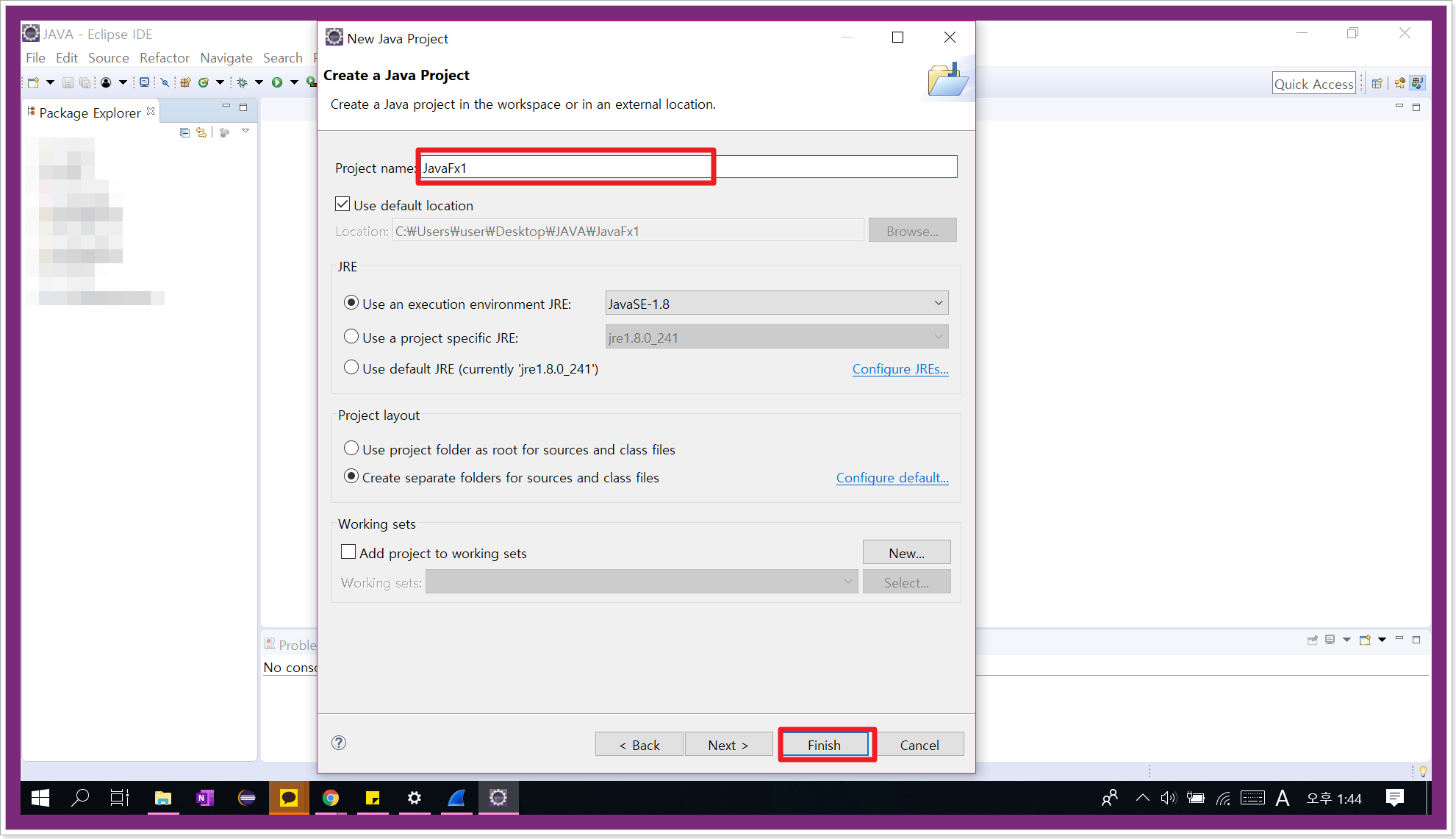Select Use default JRE radio option
This screenshot has width=1456, height=839.
tap(351, 368)
